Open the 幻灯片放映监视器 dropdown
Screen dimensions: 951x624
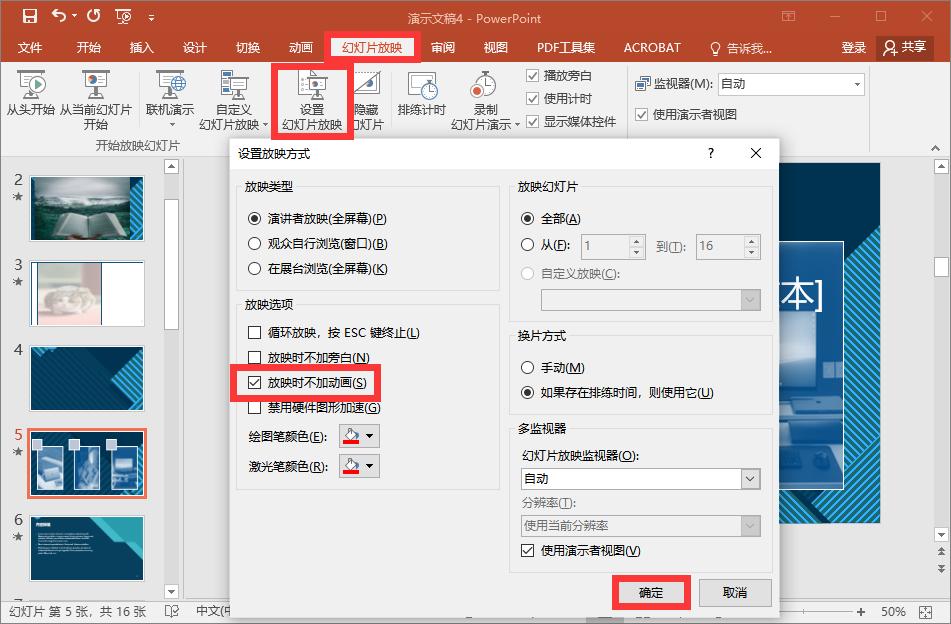[x=753, y=479]
